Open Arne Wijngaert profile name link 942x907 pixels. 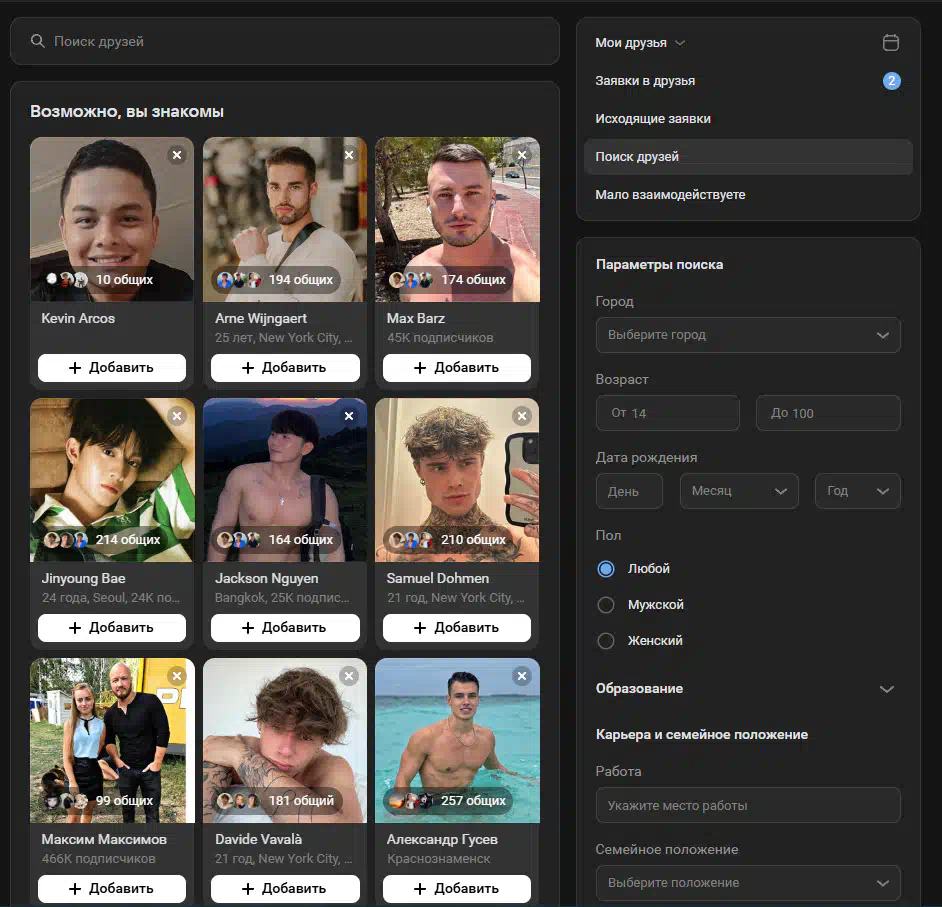[x=261, y=318]
